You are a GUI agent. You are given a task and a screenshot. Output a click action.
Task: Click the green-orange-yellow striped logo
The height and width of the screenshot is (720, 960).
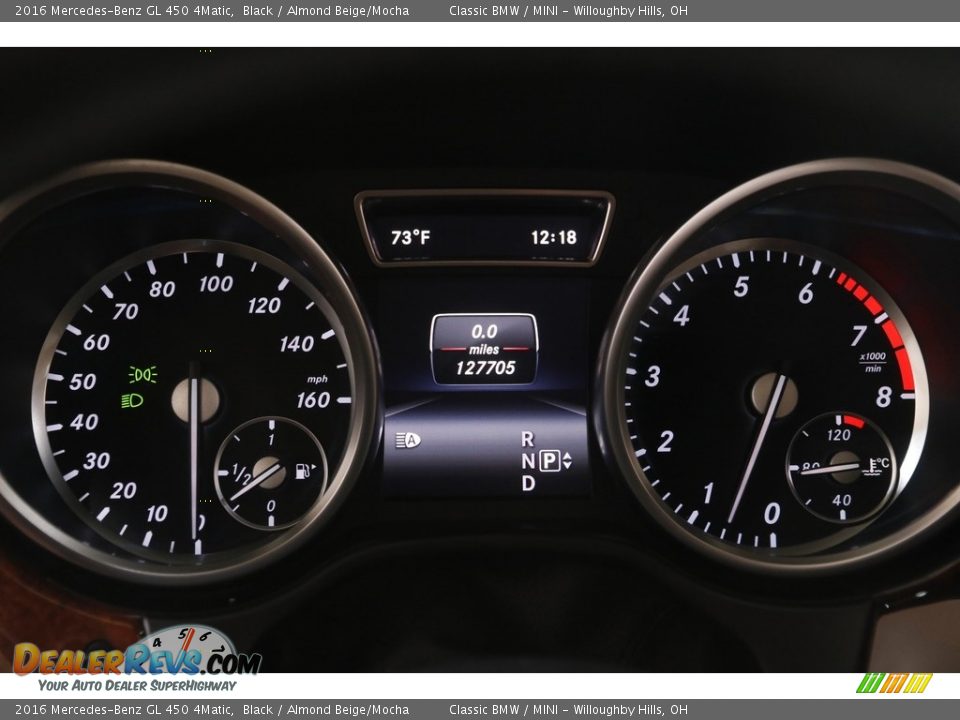pos(894,683)
